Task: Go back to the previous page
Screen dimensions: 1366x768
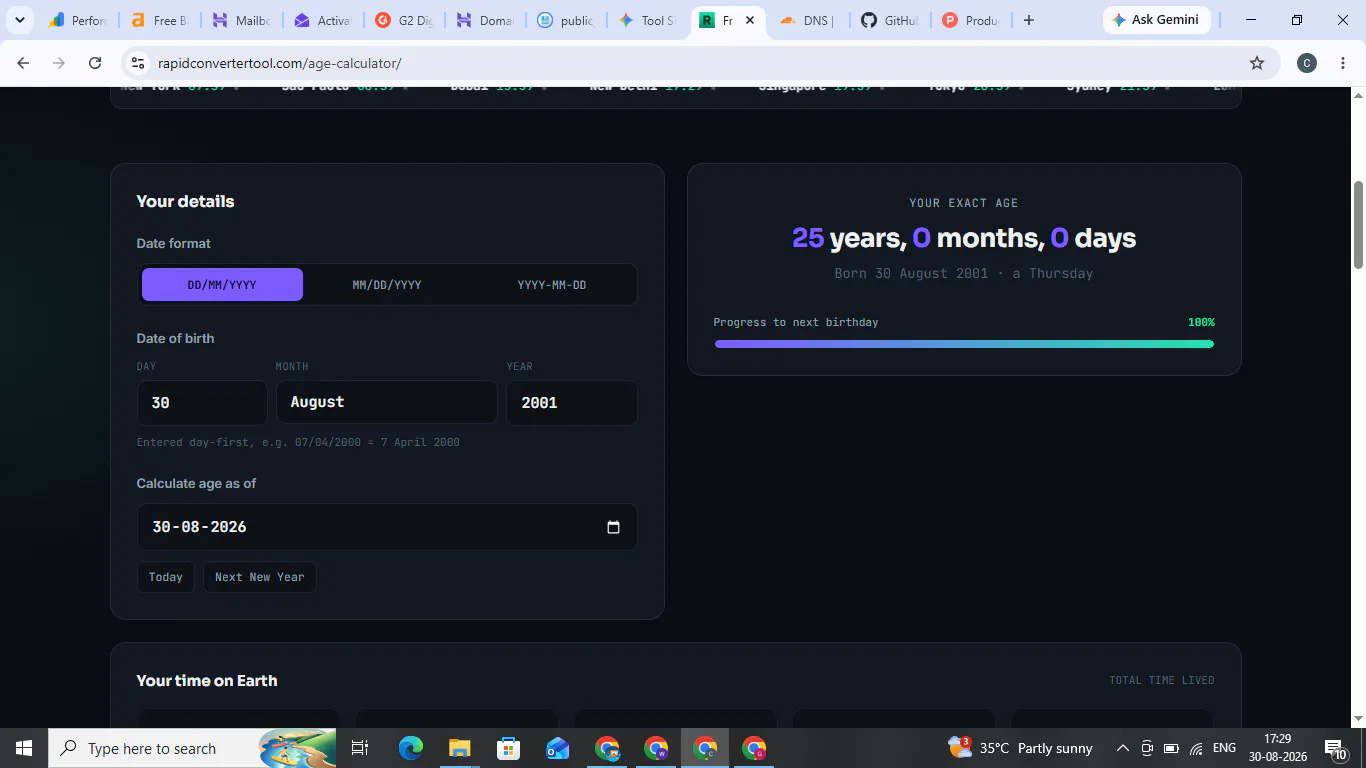Action: (23, 63)
